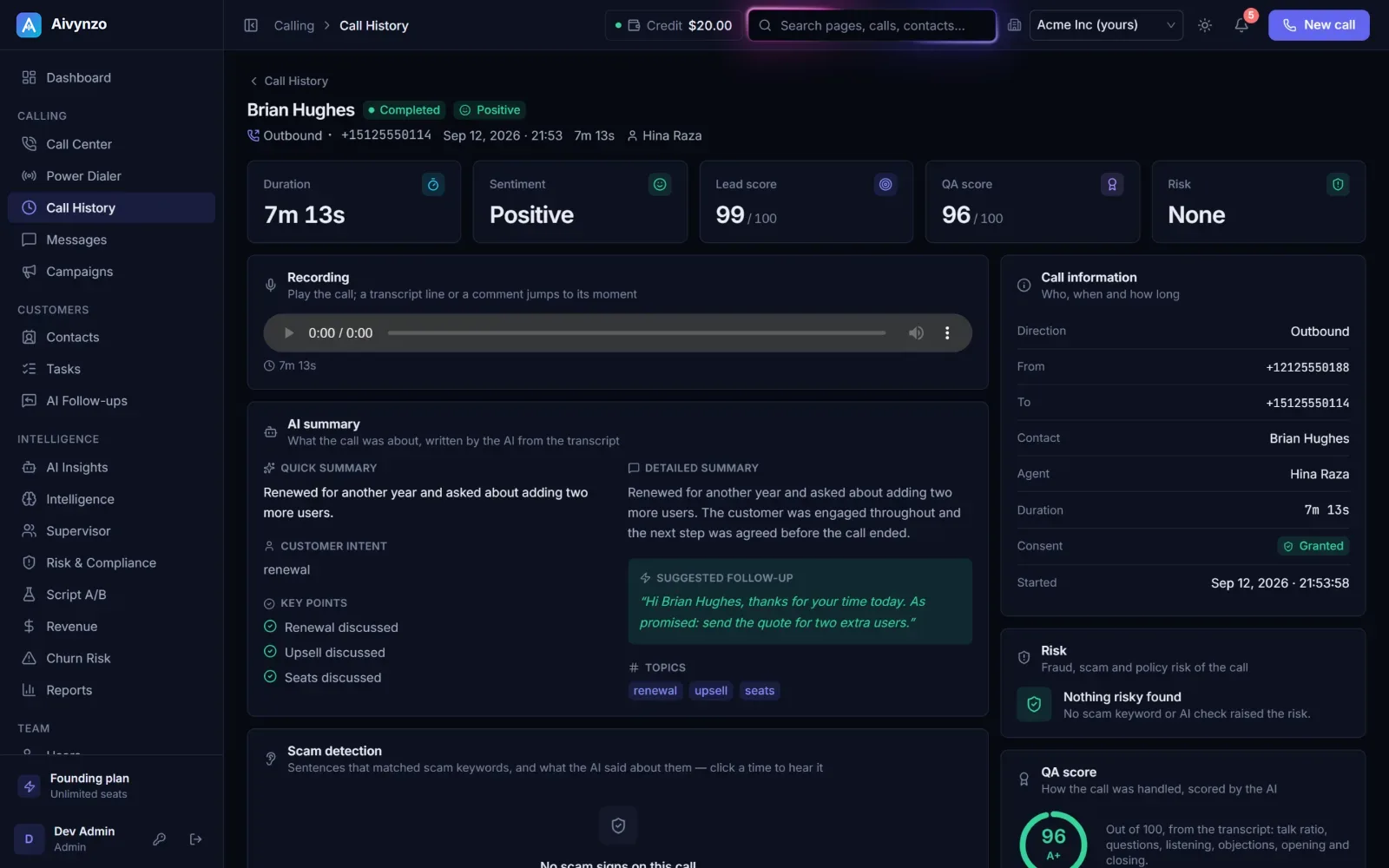The width and height of the screenshot is (1389, 868).
Task: Open the Founding plan card
Action: (x=111, y=786)
